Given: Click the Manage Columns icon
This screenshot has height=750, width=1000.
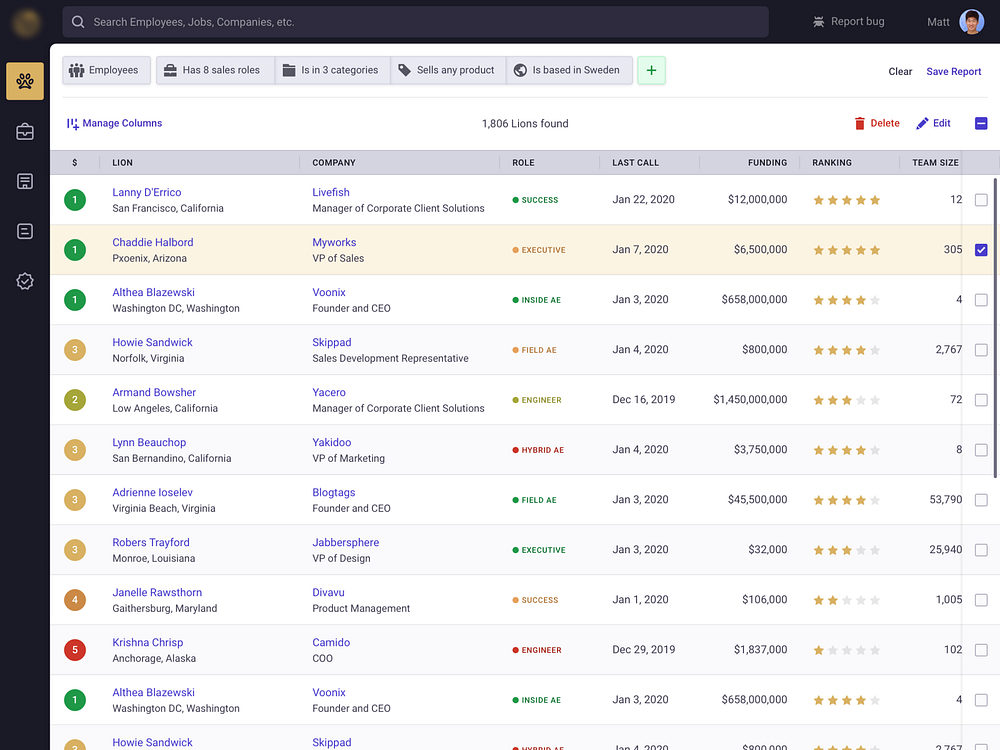Looking at the screenshot, I should tap(71, 123).
